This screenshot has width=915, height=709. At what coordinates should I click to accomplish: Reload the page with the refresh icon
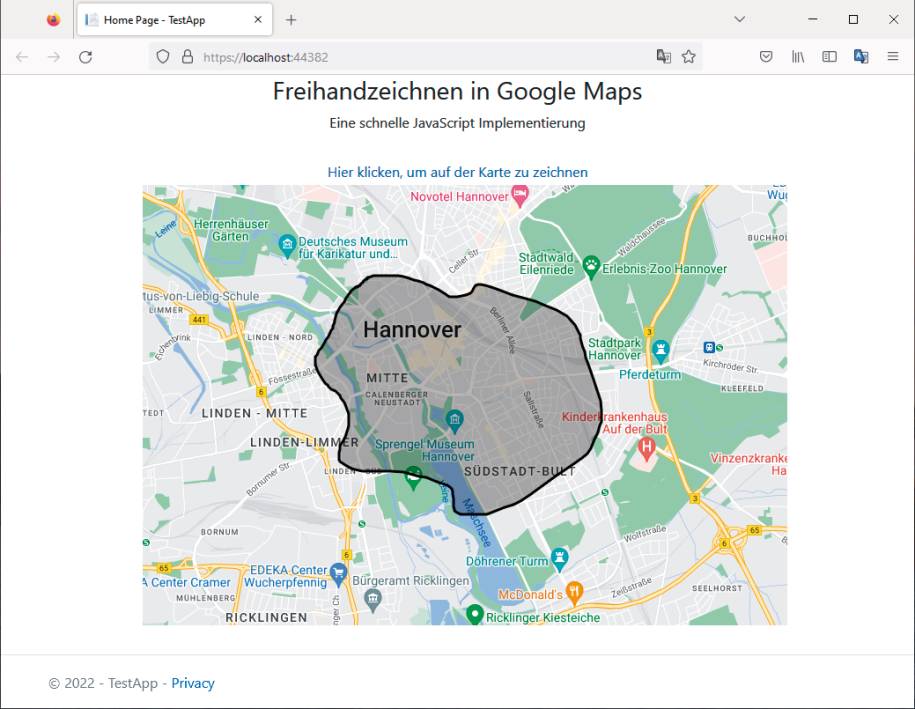pos(86,57)
